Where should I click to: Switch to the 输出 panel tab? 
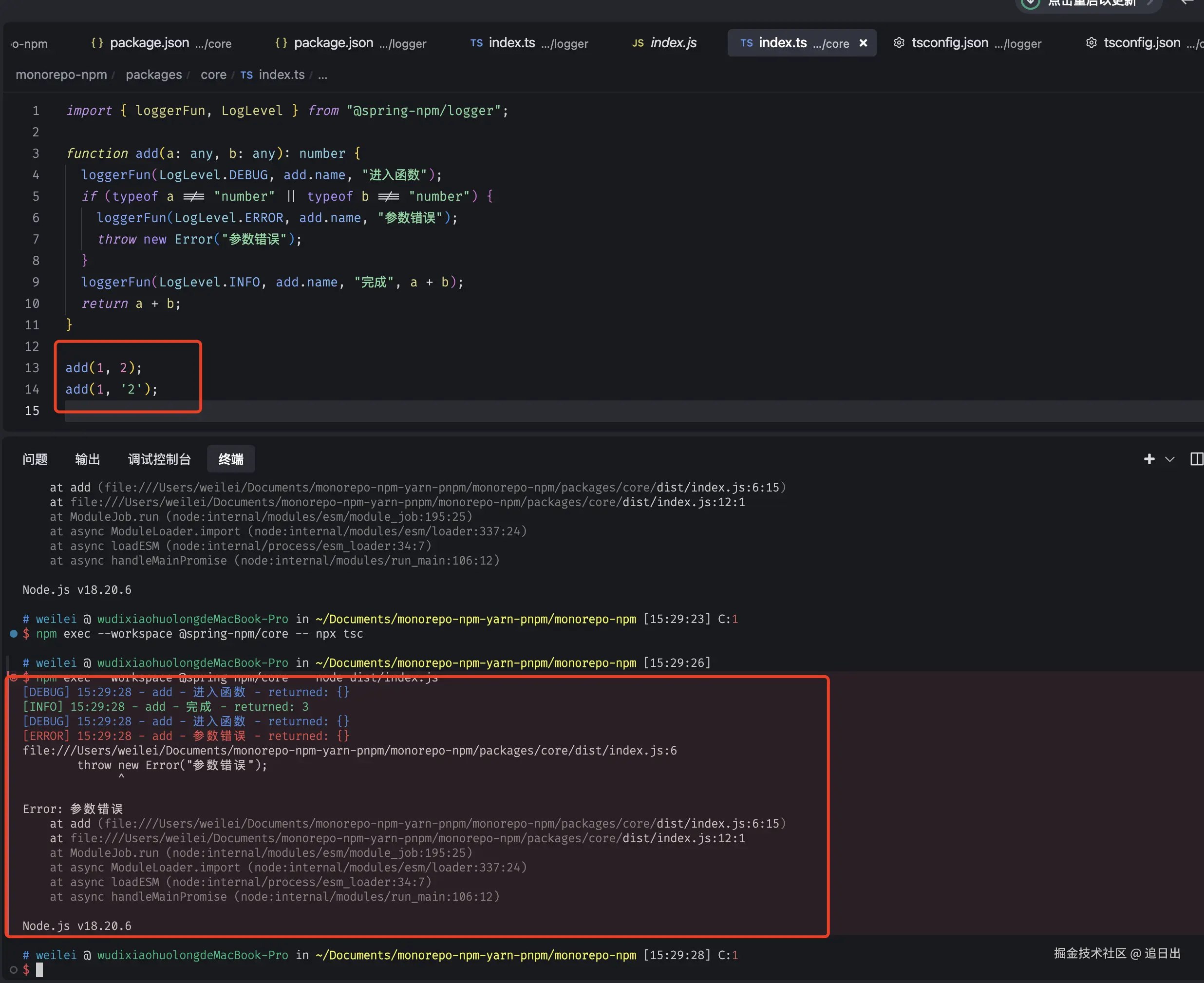(87, 459)
